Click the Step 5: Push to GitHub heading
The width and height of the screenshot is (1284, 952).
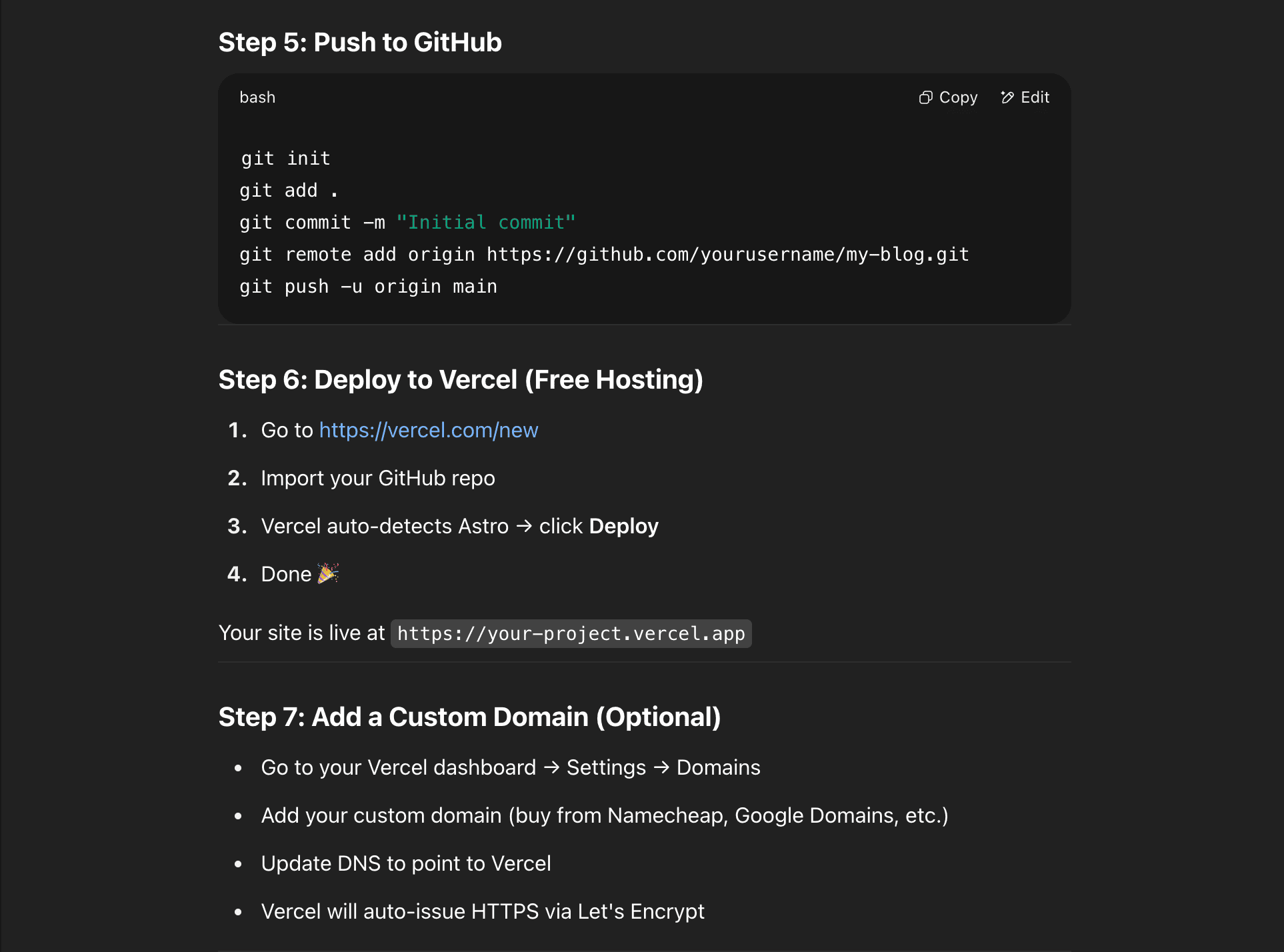click(360, 42)
